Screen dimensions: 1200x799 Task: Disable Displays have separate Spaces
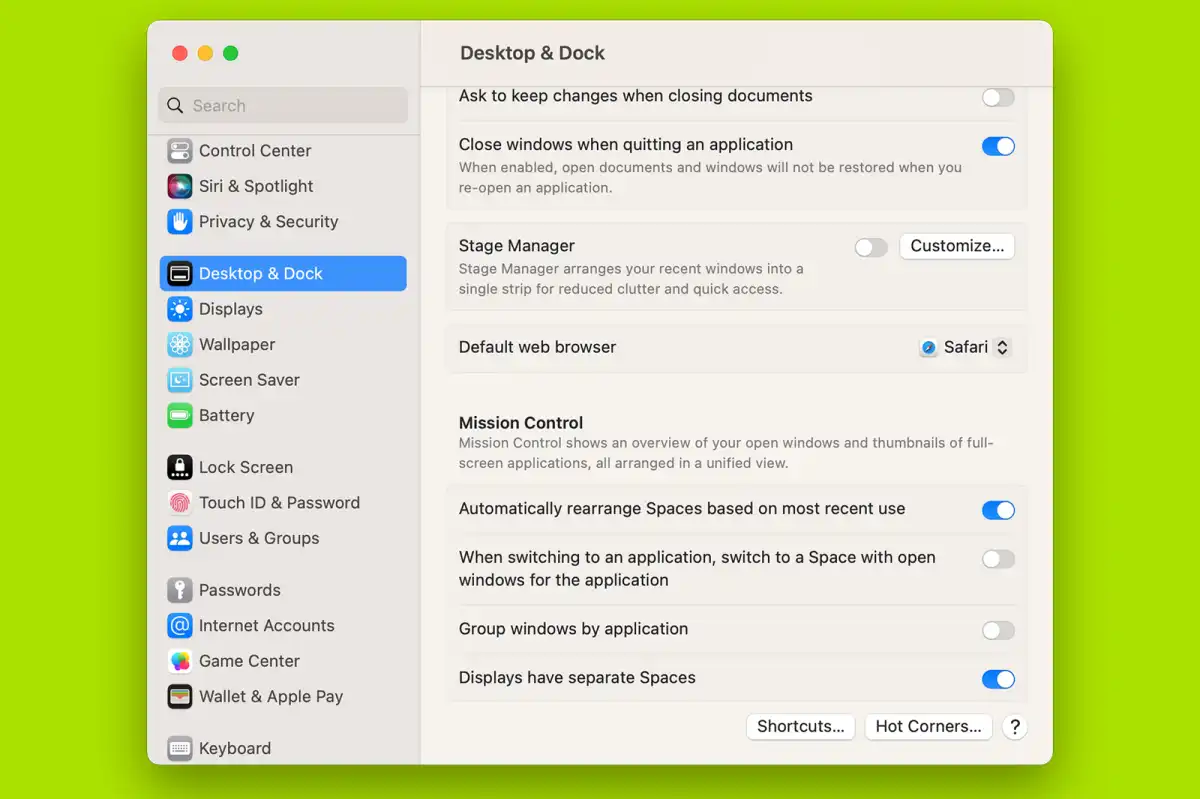pos(998,679)
